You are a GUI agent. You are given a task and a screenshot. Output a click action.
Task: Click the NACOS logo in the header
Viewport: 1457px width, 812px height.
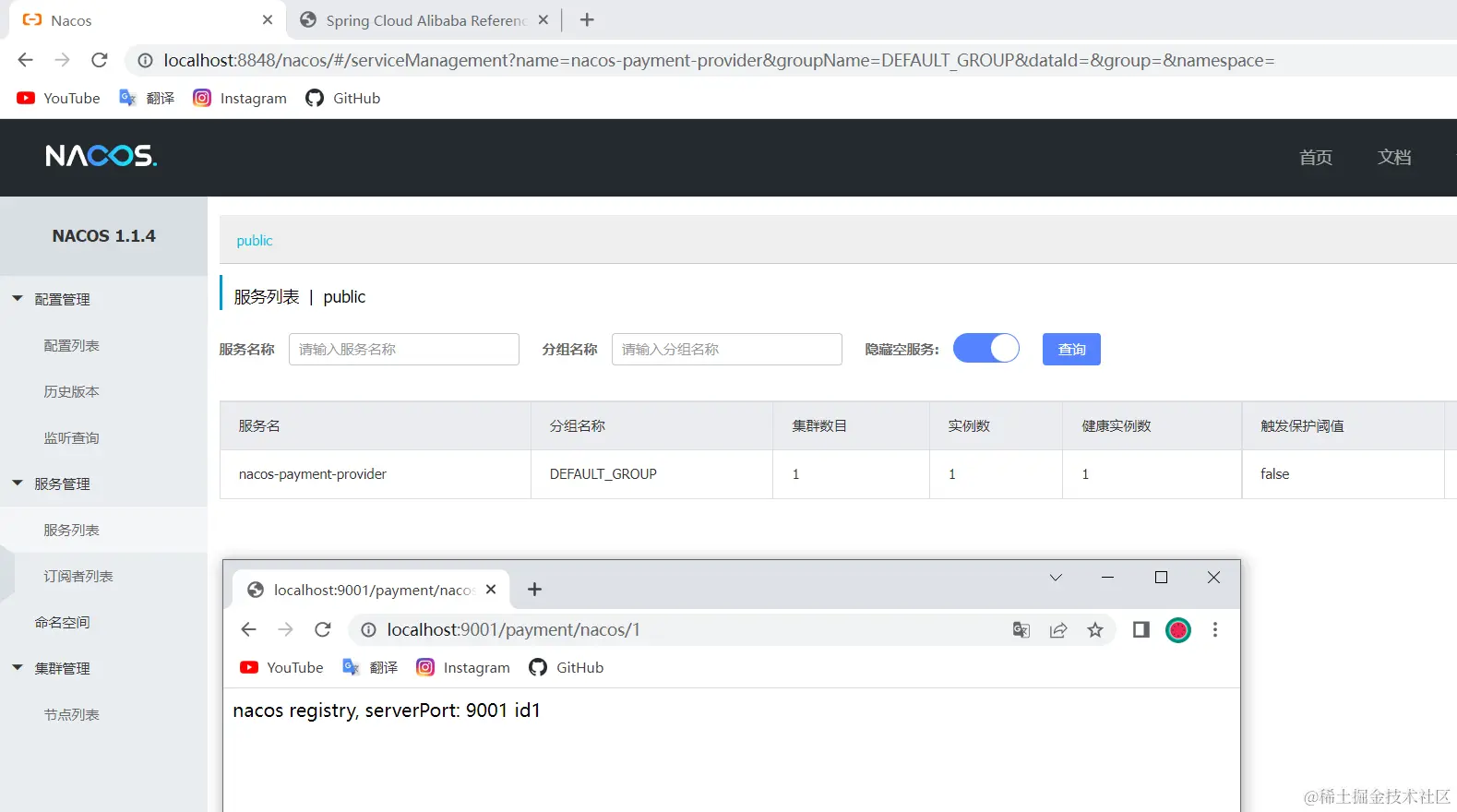[102, 156]
